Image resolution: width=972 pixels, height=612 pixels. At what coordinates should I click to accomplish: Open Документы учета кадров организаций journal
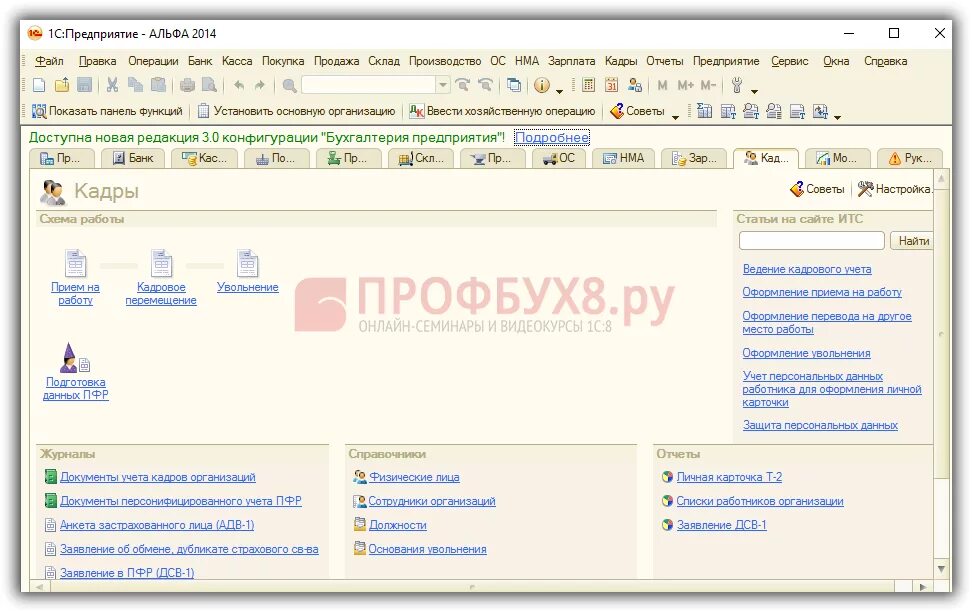(157, 477)
